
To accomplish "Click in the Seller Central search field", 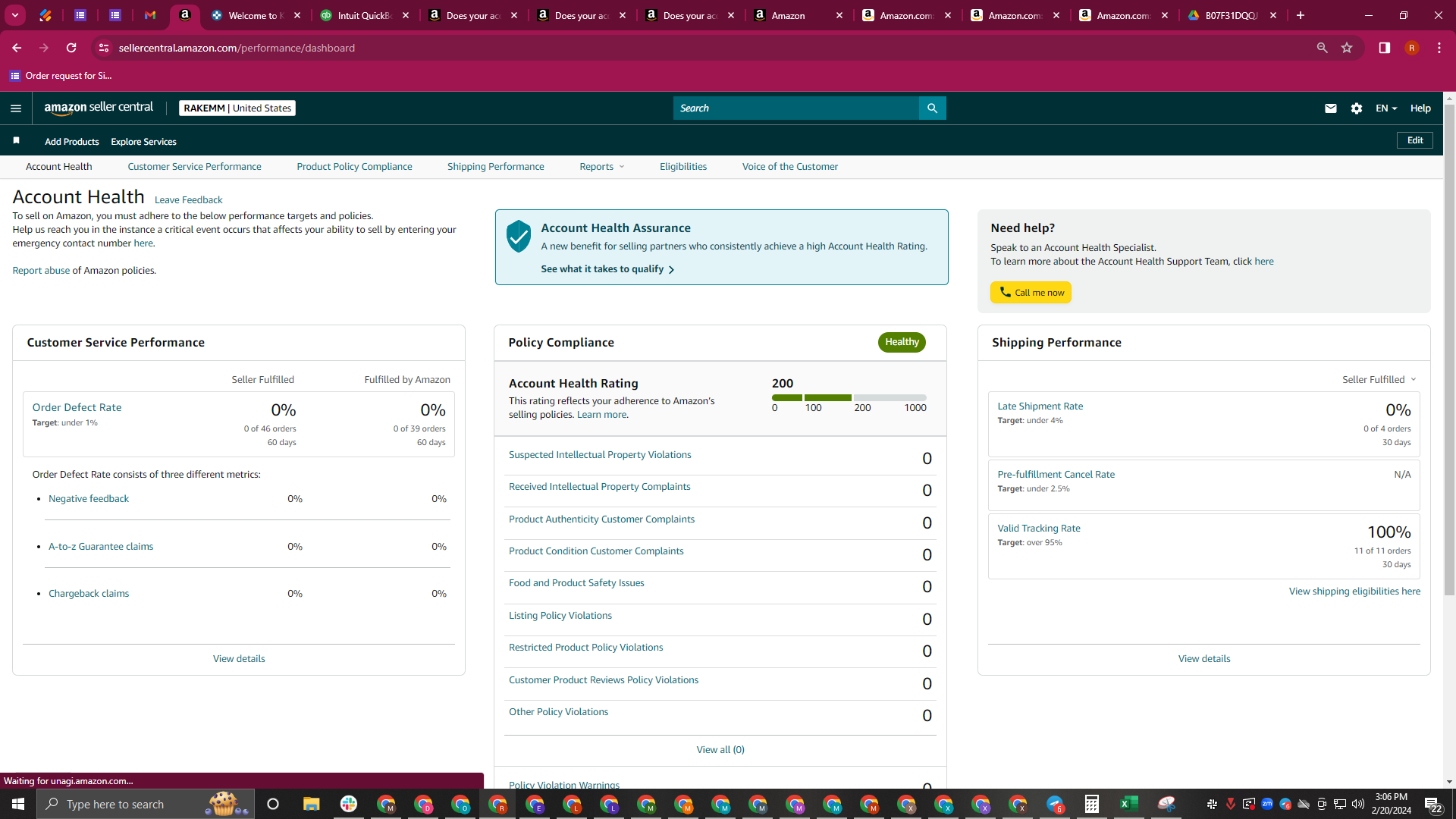I will (x=796, y=108).
